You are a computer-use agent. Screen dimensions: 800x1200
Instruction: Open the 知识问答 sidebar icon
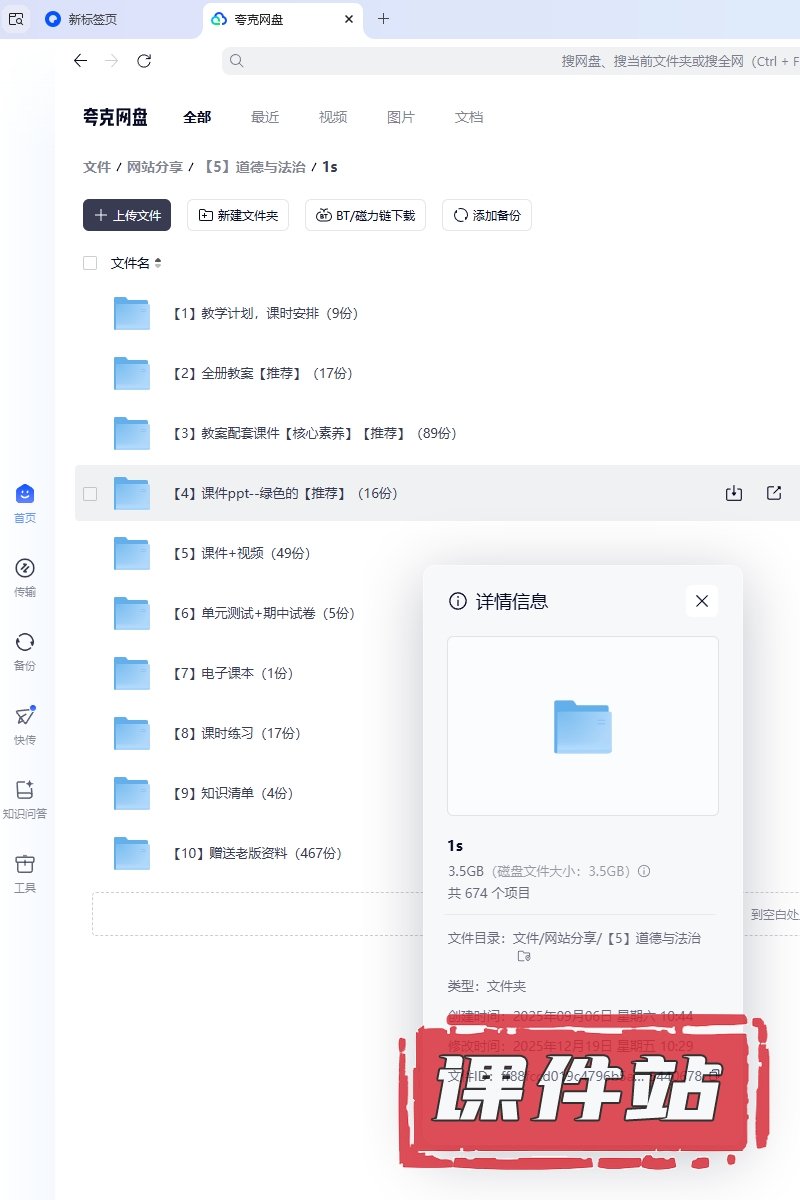25,790
